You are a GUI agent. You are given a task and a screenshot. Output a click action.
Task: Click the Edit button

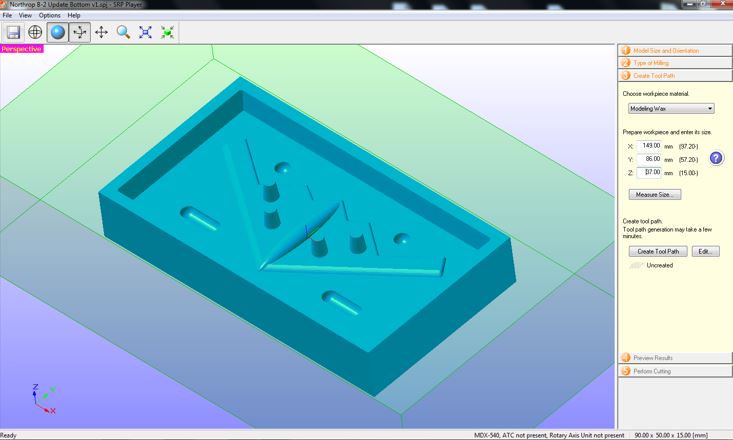(705, 252)
